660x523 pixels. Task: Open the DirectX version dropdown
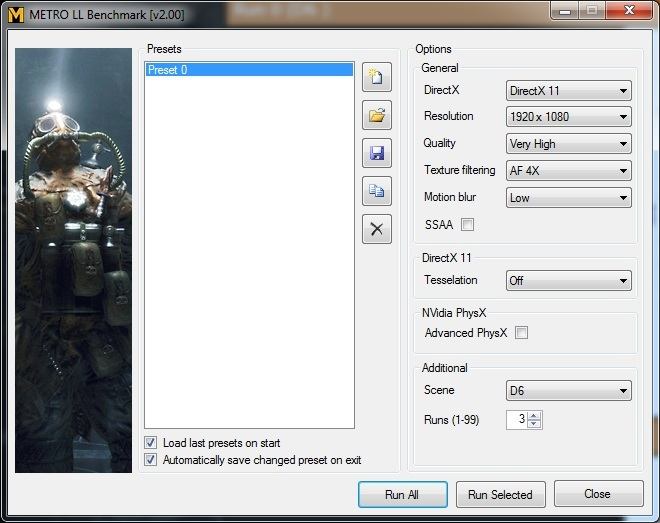pos(569,90)
